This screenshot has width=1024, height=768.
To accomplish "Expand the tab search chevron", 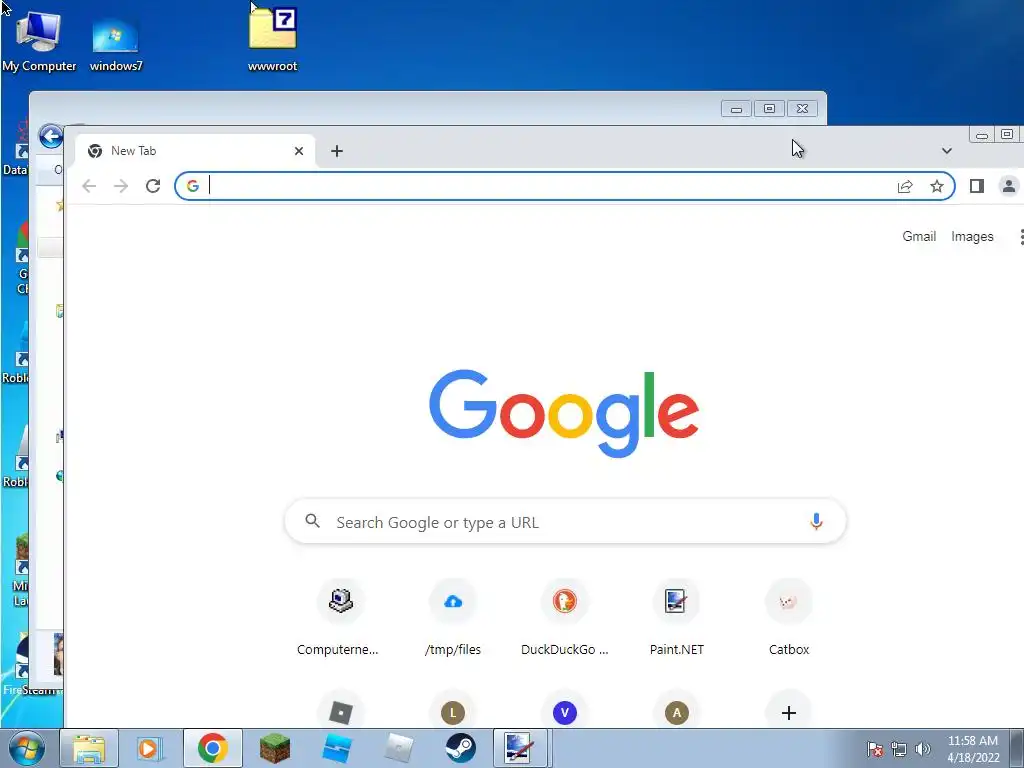I will pyautogui.click(x=946, y=151).
